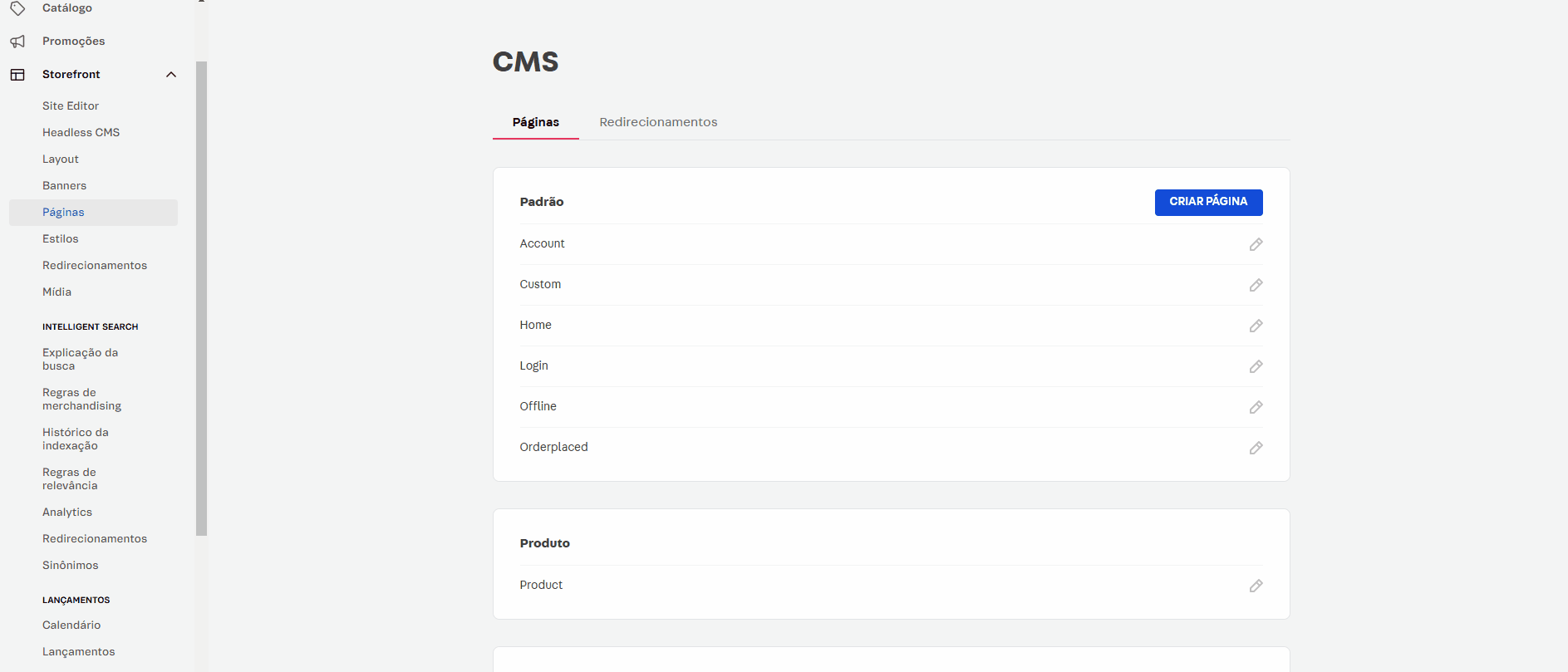Edit the Account page using its pencil icon
This screenshot has height=672, width=1568.
(1256, 243)
